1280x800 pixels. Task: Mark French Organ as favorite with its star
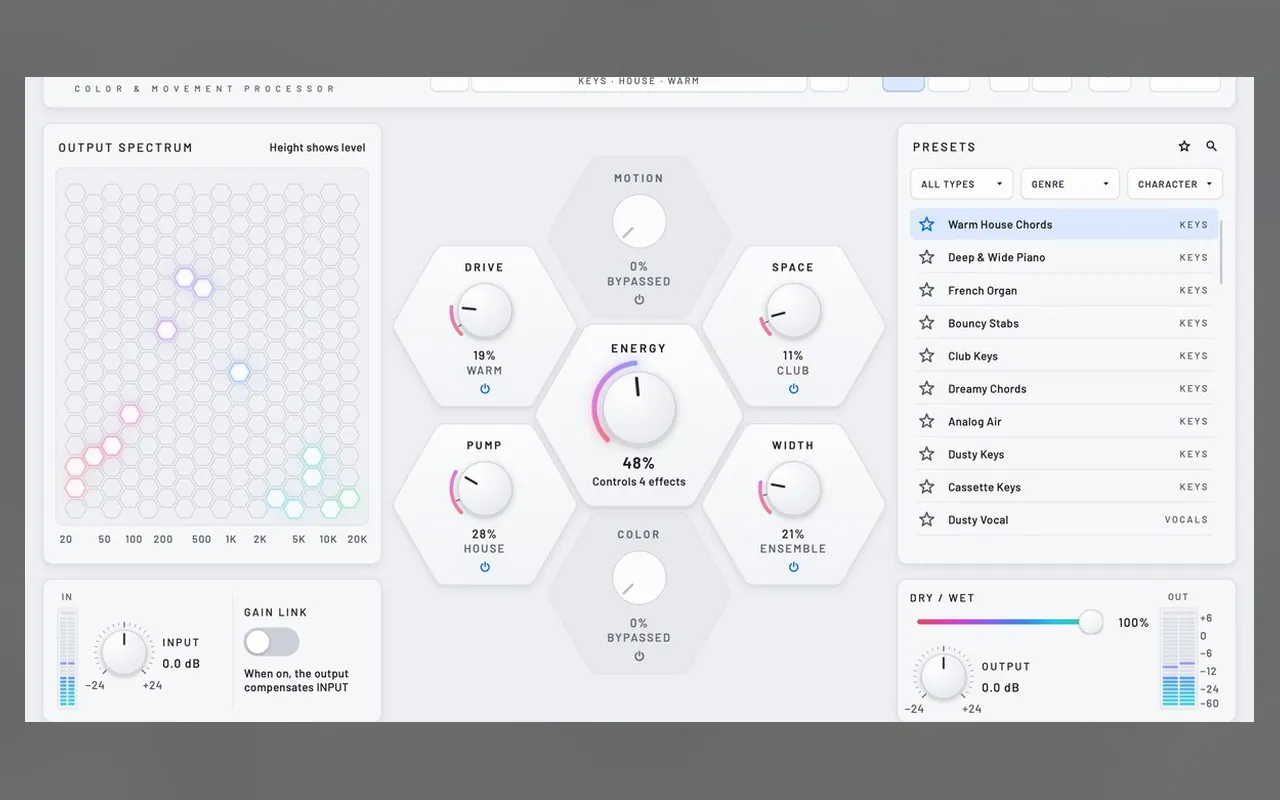coord(927,290)
